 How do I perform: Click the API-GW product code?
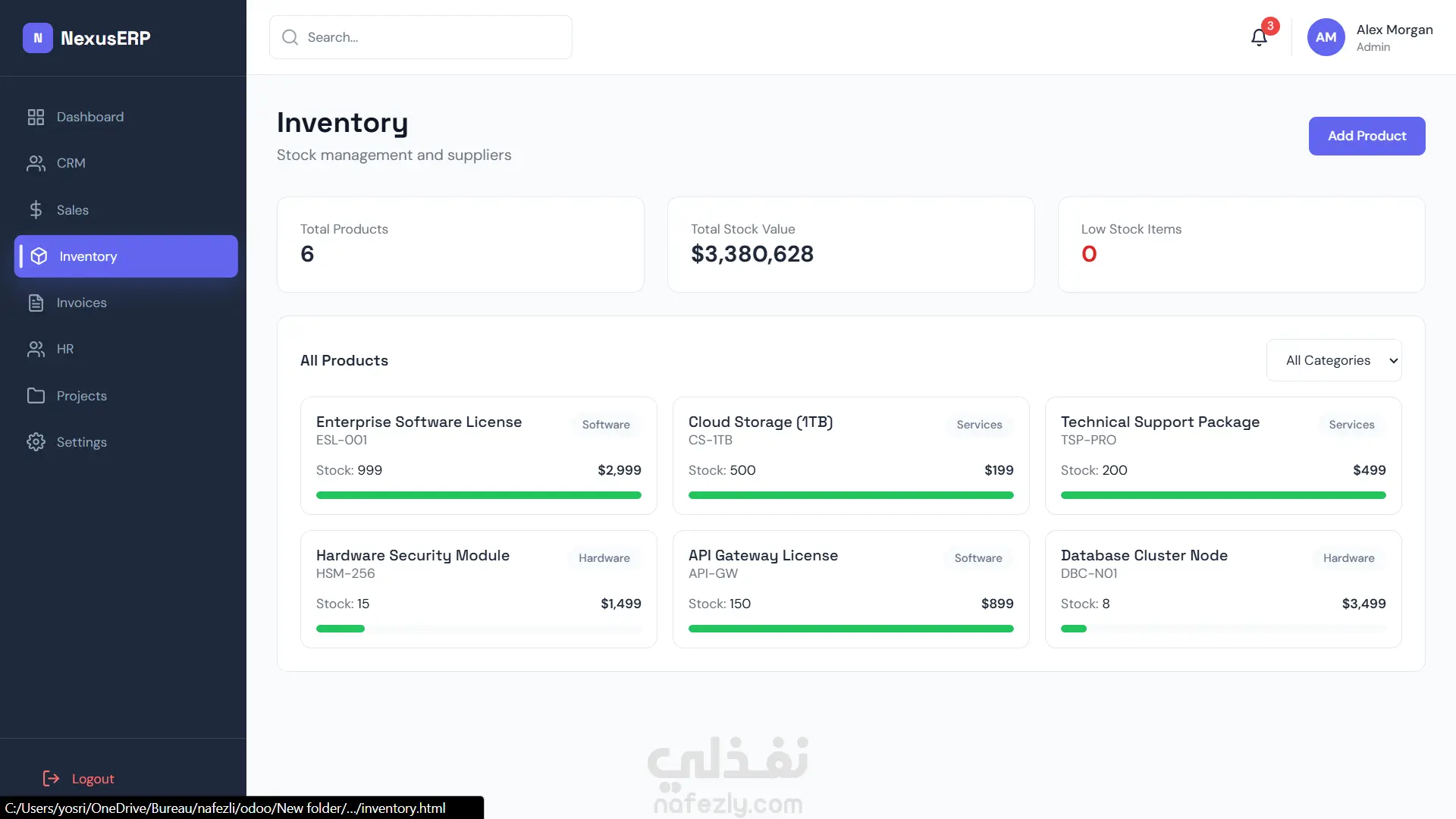(713, 573)
